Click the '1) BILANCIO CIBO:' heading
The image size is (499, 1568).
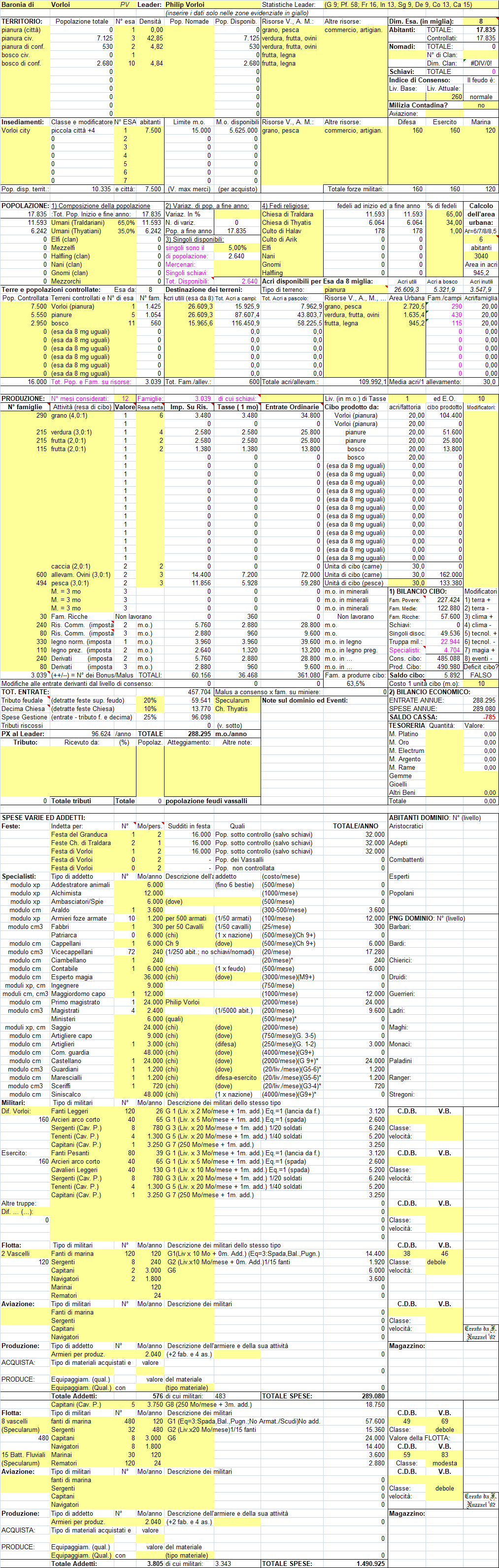click(418, 592)
